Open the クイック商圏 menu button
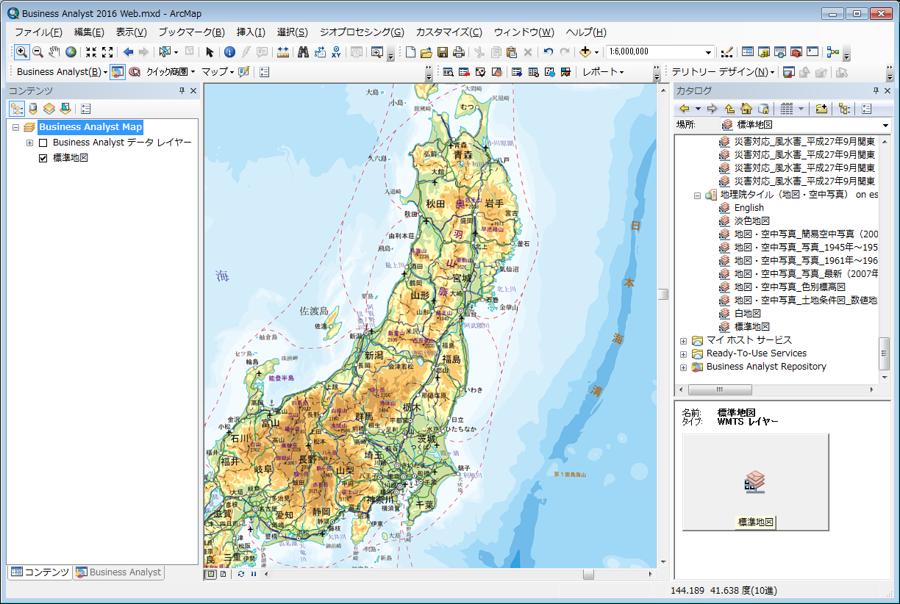The height and width of the screenshot is (604, 900). coord(170,72)
